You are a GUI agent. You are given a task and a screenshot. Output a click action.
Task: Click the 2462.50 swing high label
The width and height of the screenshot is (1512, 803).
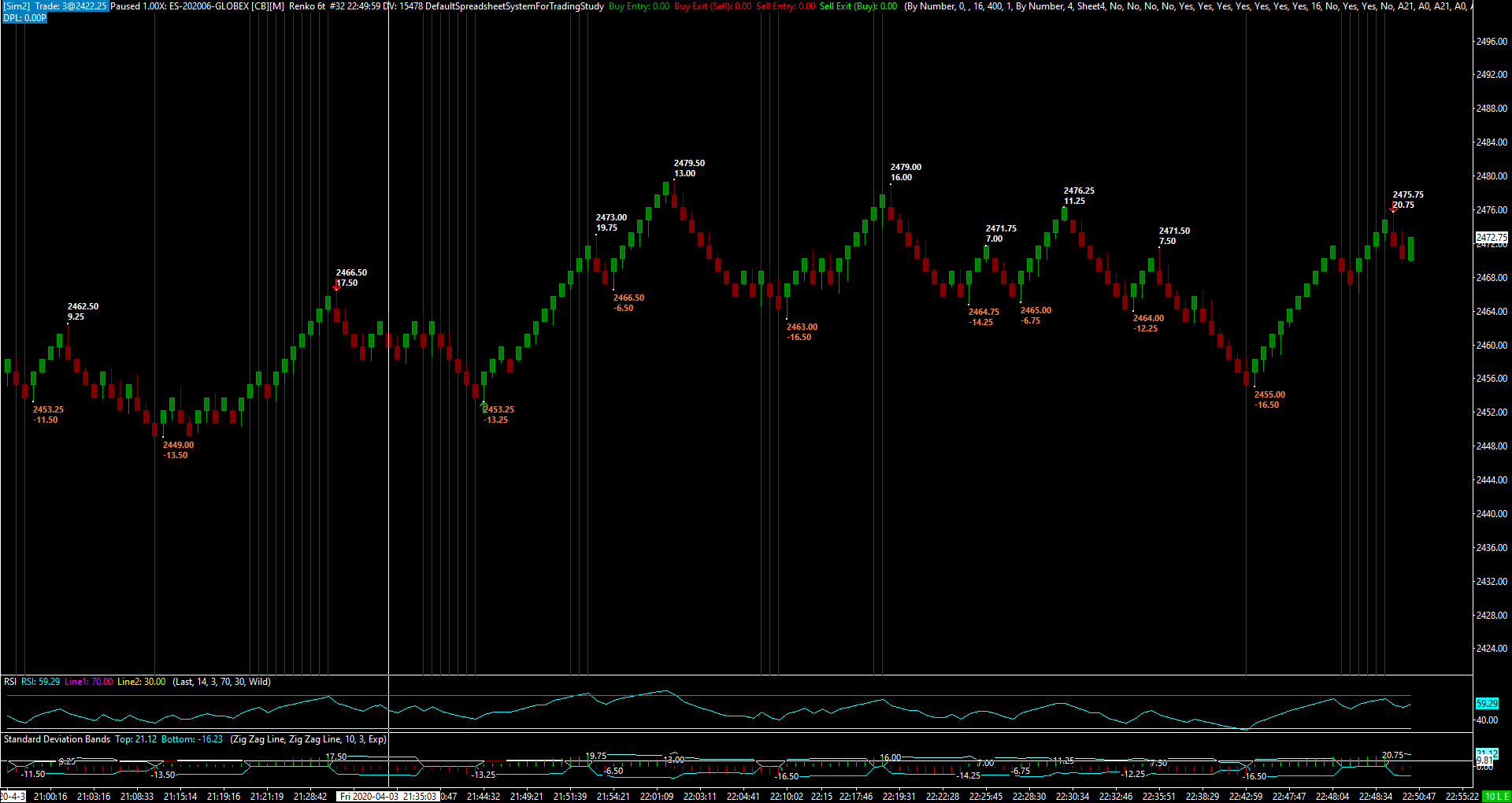pyautogui.click(x=83, y=307)
